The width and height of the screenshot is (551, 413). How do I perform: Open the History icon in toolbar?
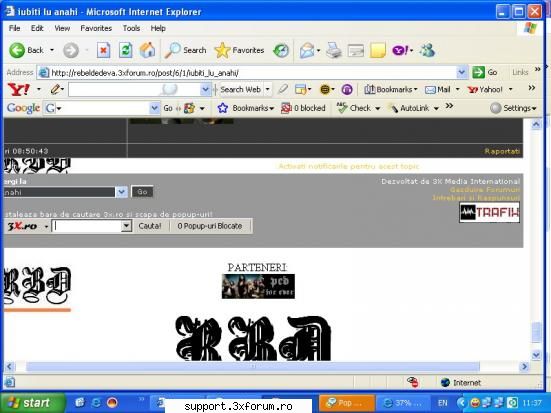tap(281, 51)
